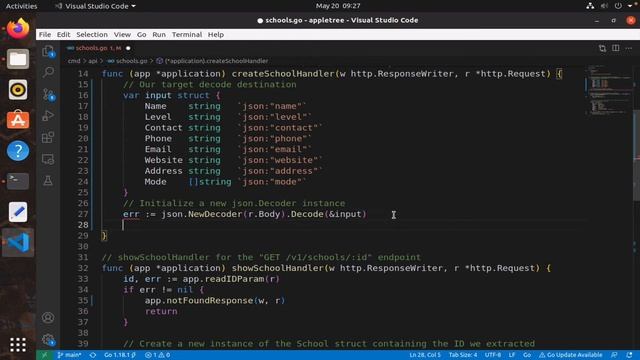Select the schools.go editor tab

click(x=98, y=48)
